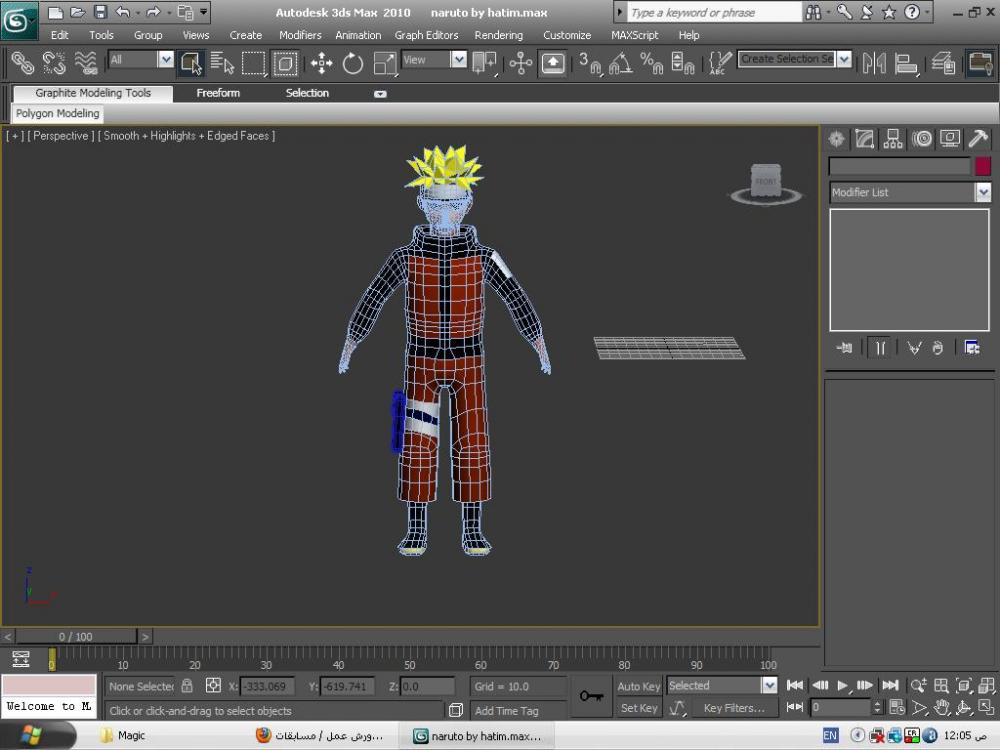The image size is (1000, 750).
Task: Click the time slider 0 / 100 handle
Action: pyautogui.click(x=76, y=636)
